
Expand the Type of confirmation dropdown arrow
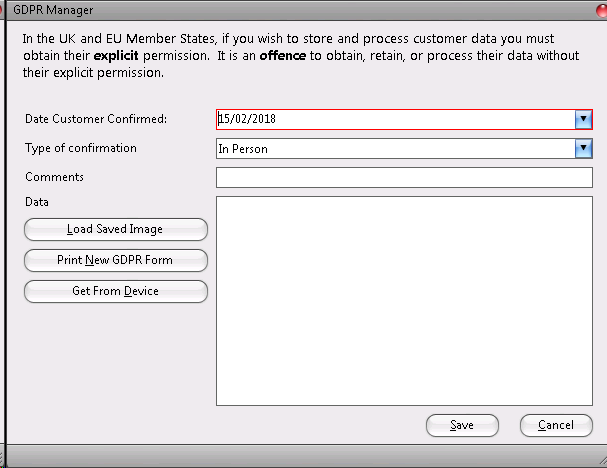pyautogui.click(x=583, y=149)
